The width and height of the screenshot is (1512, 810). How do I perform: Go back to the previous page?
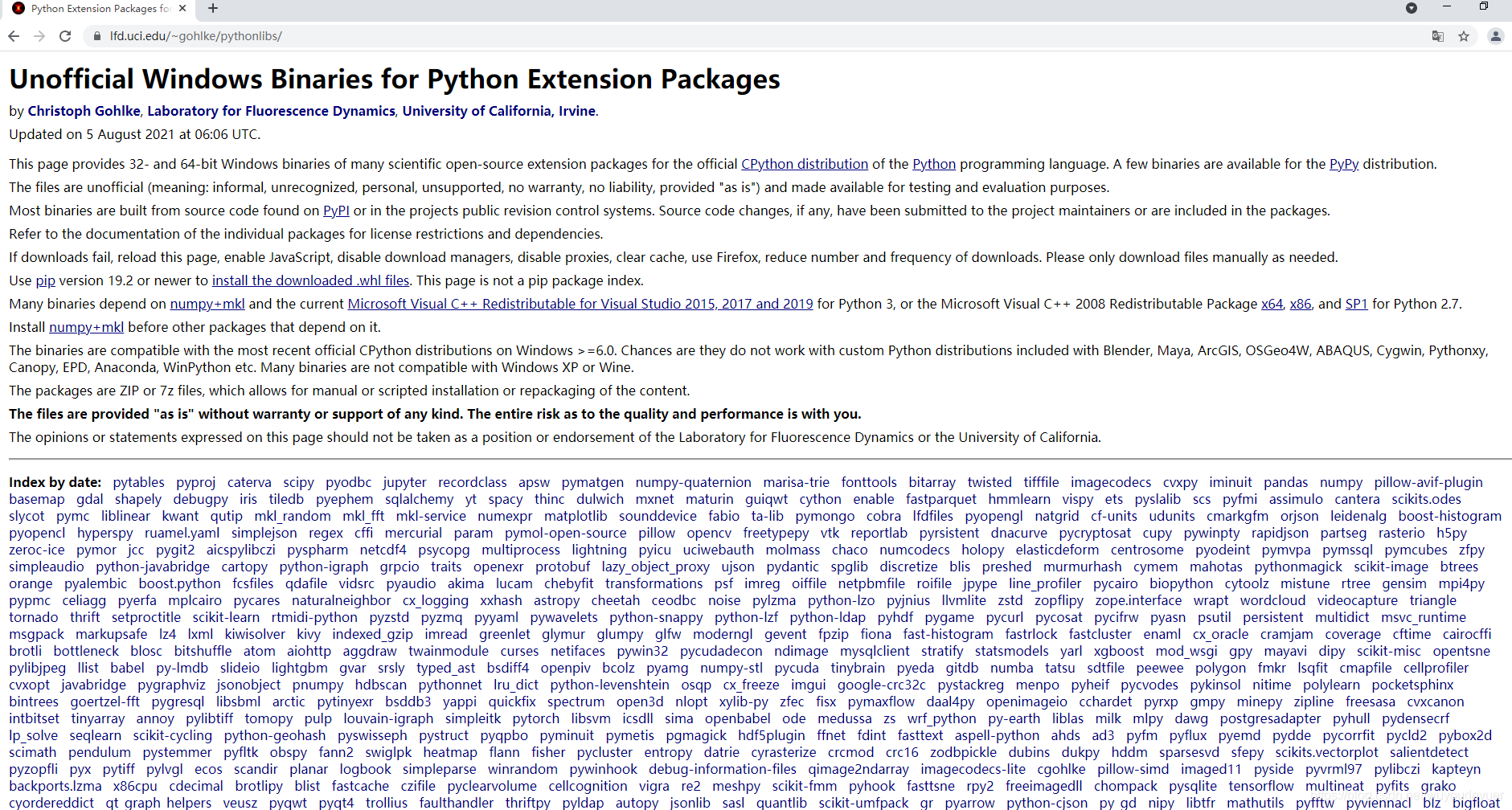pyautogui.click(x=13, y=36)
